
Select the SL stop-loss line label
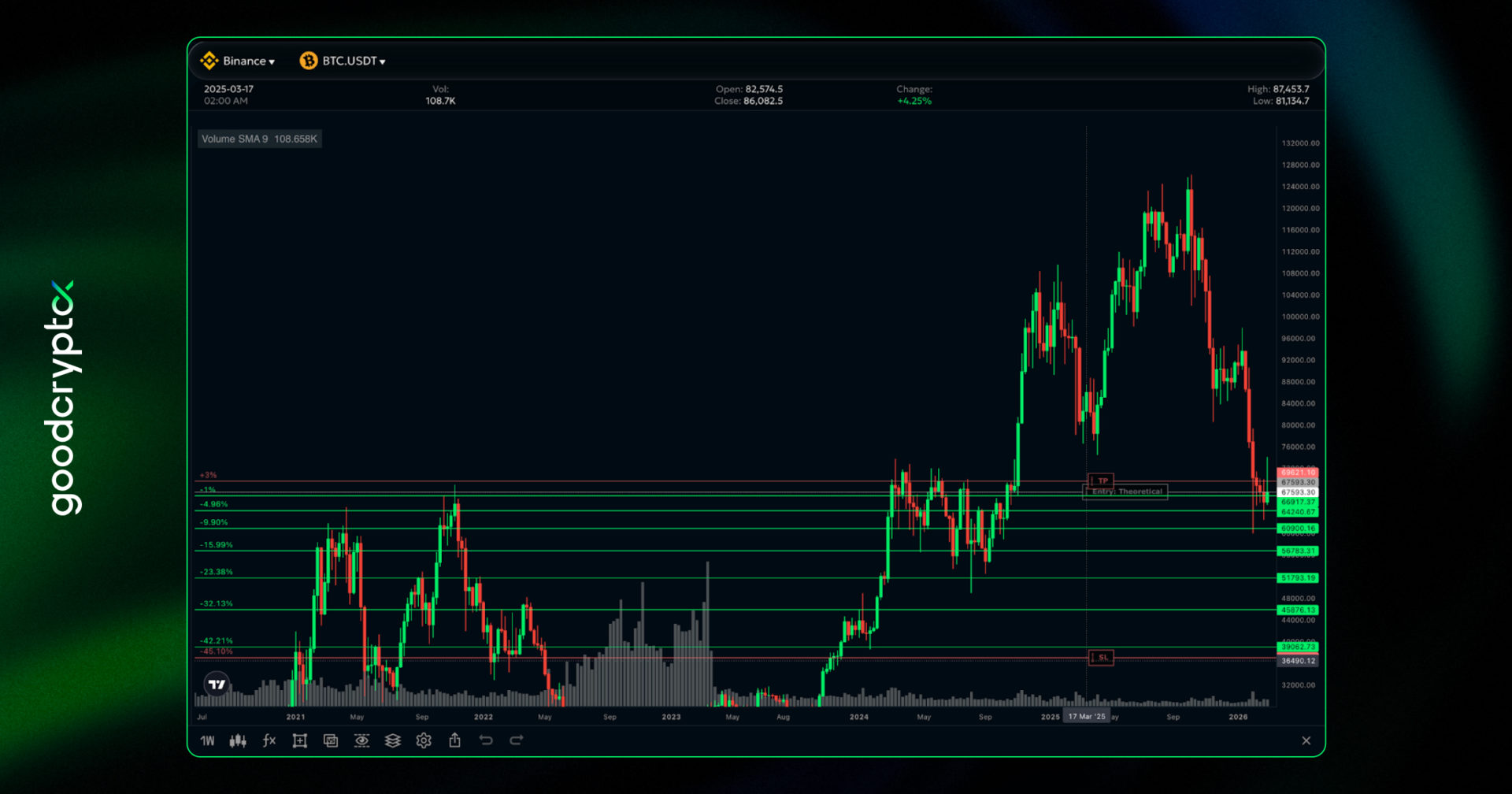(1101, 657)
